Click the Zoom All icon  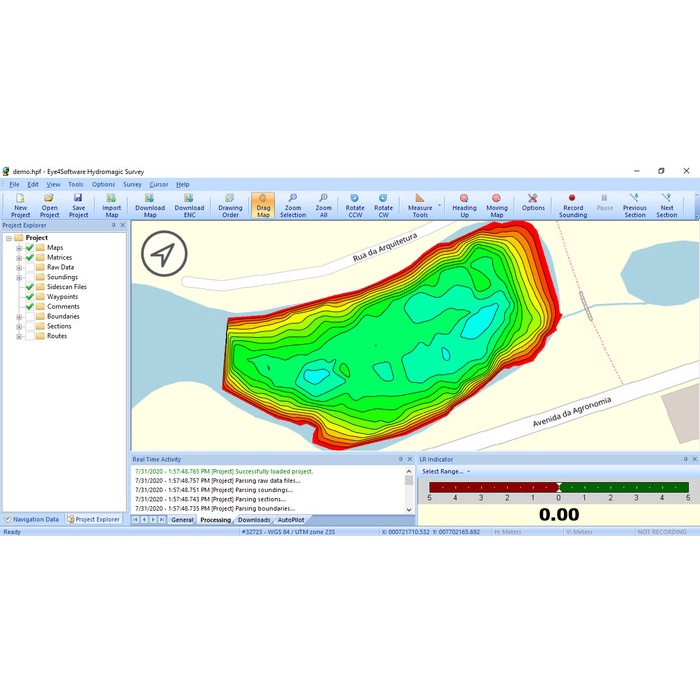[324, 205]
